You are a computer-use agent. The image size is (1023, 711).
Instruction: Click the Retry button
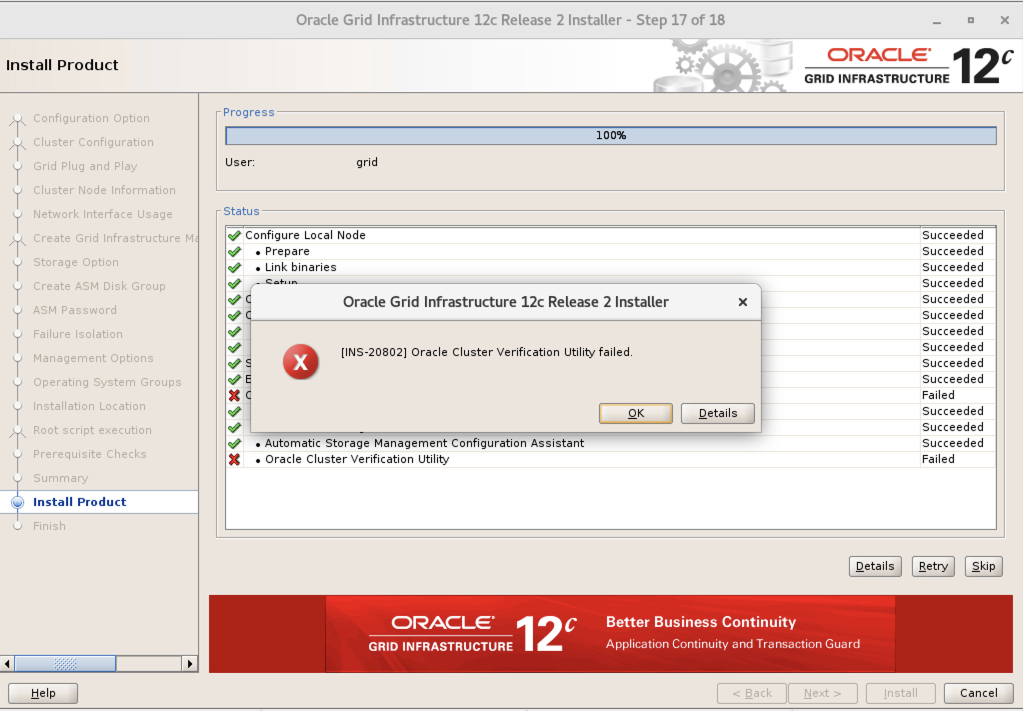coord(933,566)
